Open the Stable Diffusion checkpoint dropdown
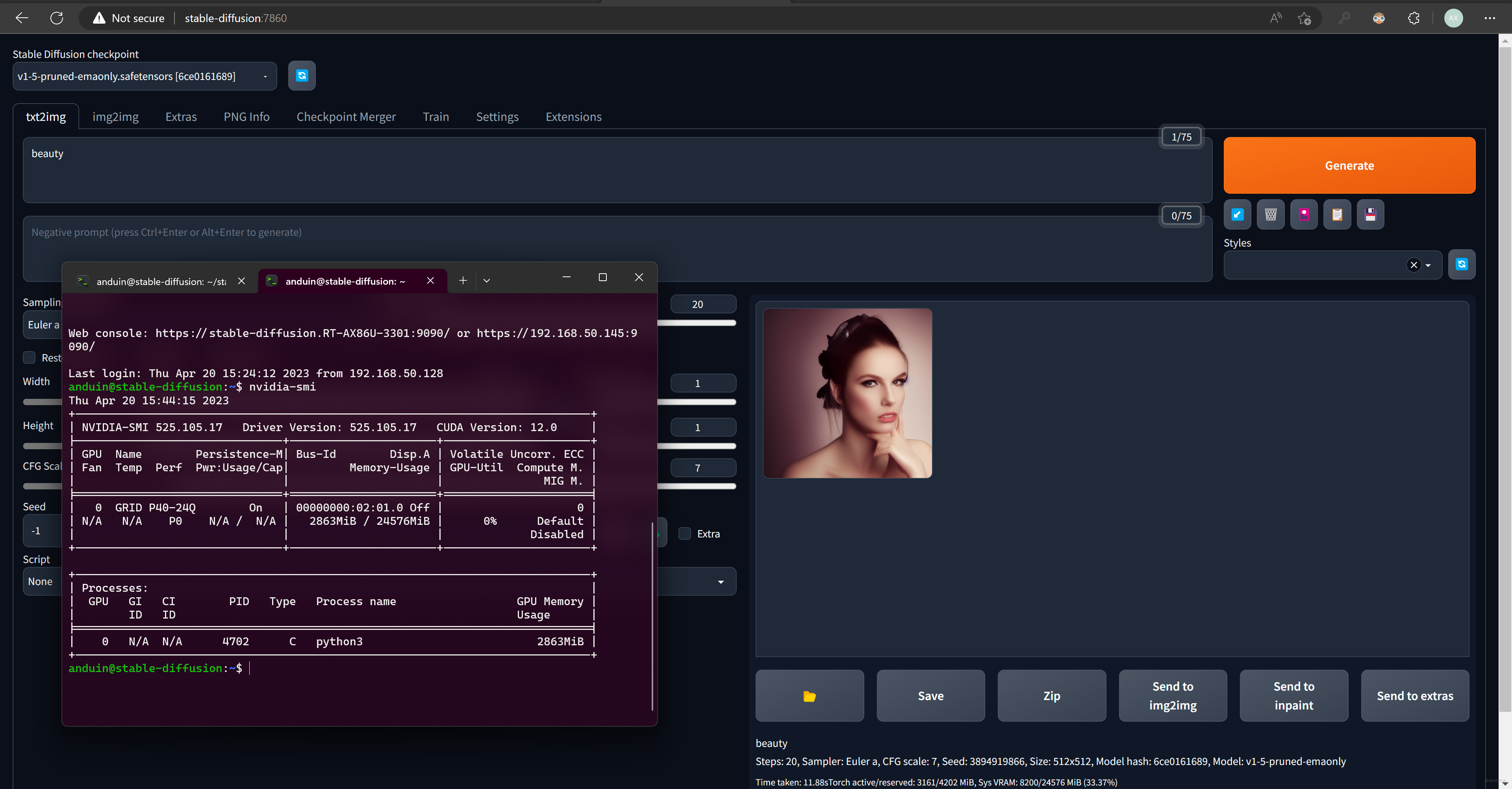This screenshot has height=789, width=1512. (145, 76)
